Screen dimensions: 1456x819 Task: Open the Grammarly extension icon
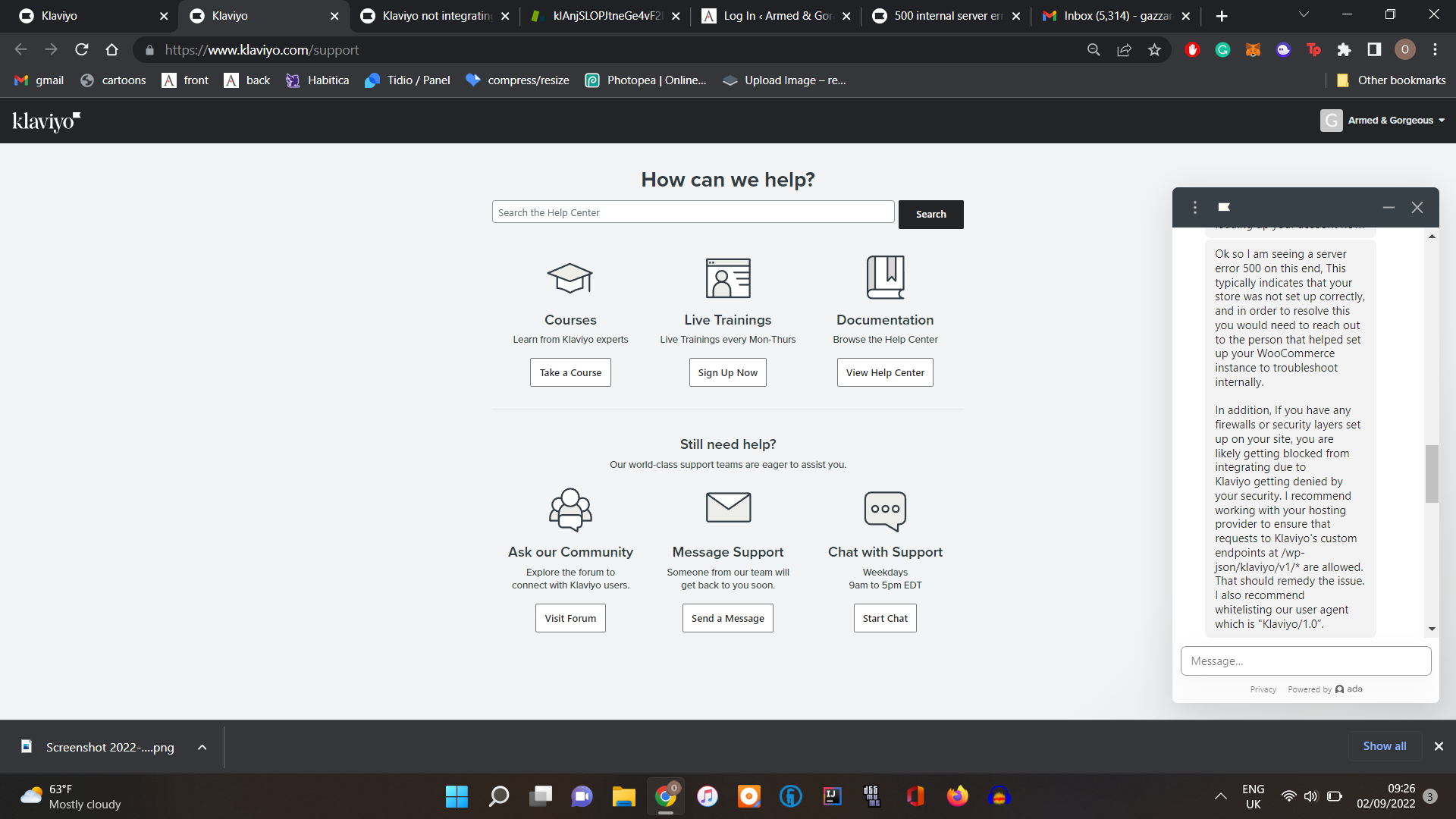(x=1222, y=49)
